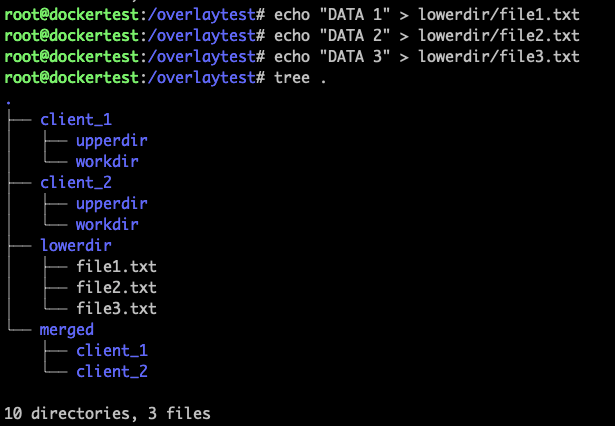Select client_1 inside the merged directory
The image size is (615, 426).
[x=111, y=351]
